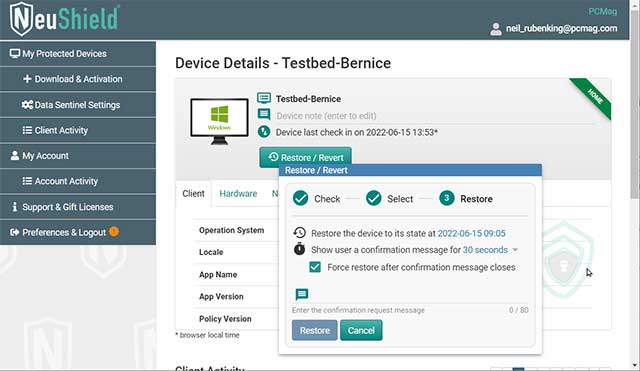Click the Restore / Revert green button

point(305,157)
